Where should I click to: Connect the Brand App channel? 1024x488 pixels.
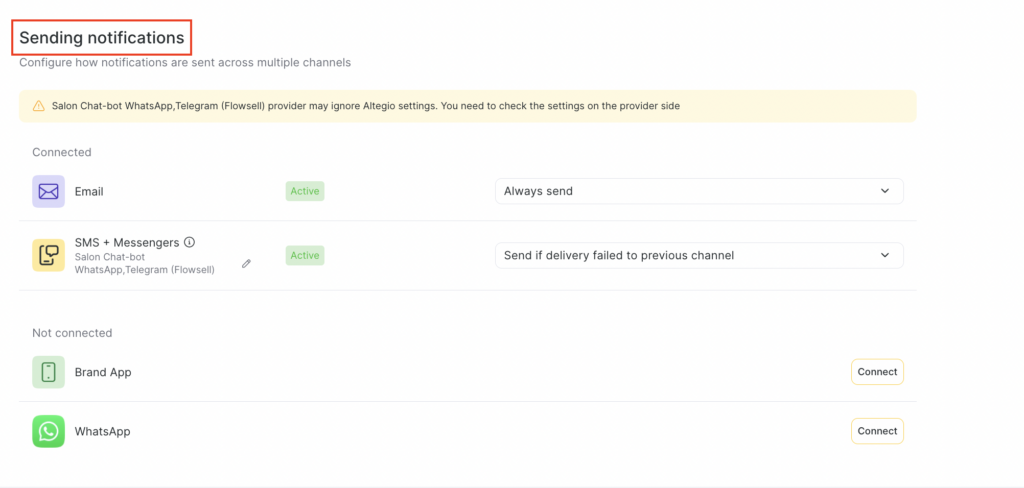pyautogui.click(x=877, y=372)
